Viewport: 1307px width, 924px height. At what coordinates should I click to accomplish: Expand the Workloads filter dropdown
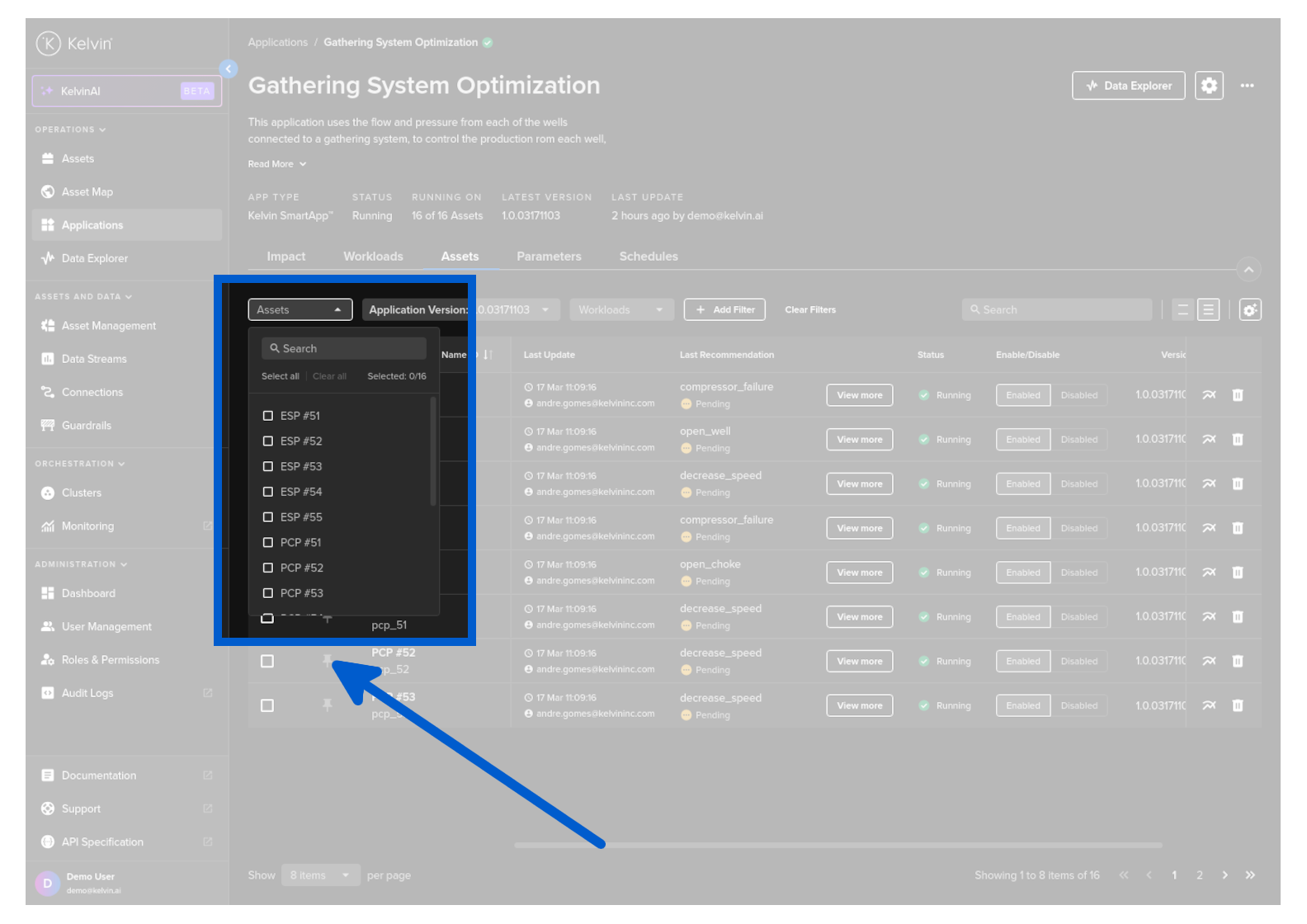coord(620,310)
